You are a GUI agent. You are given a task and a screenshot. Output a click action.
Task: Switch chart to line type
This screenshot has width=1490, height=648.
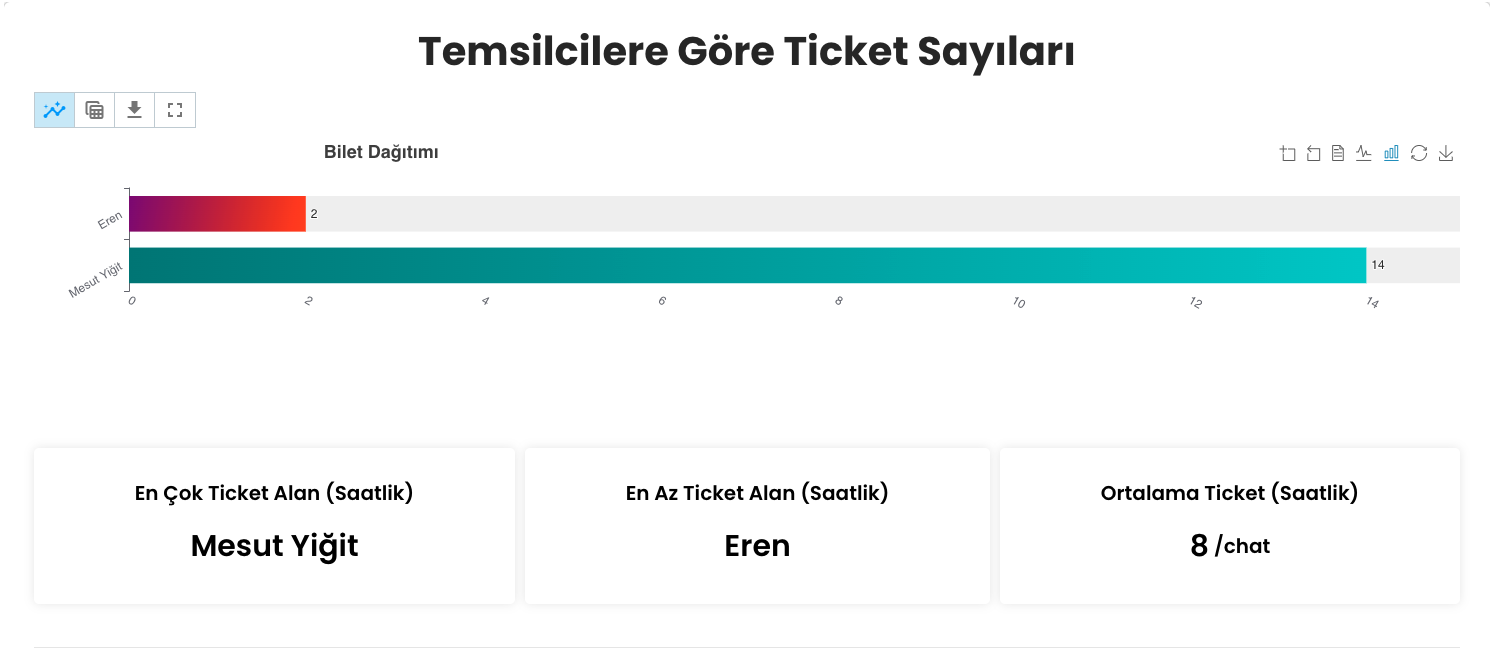click(1364, 153)
